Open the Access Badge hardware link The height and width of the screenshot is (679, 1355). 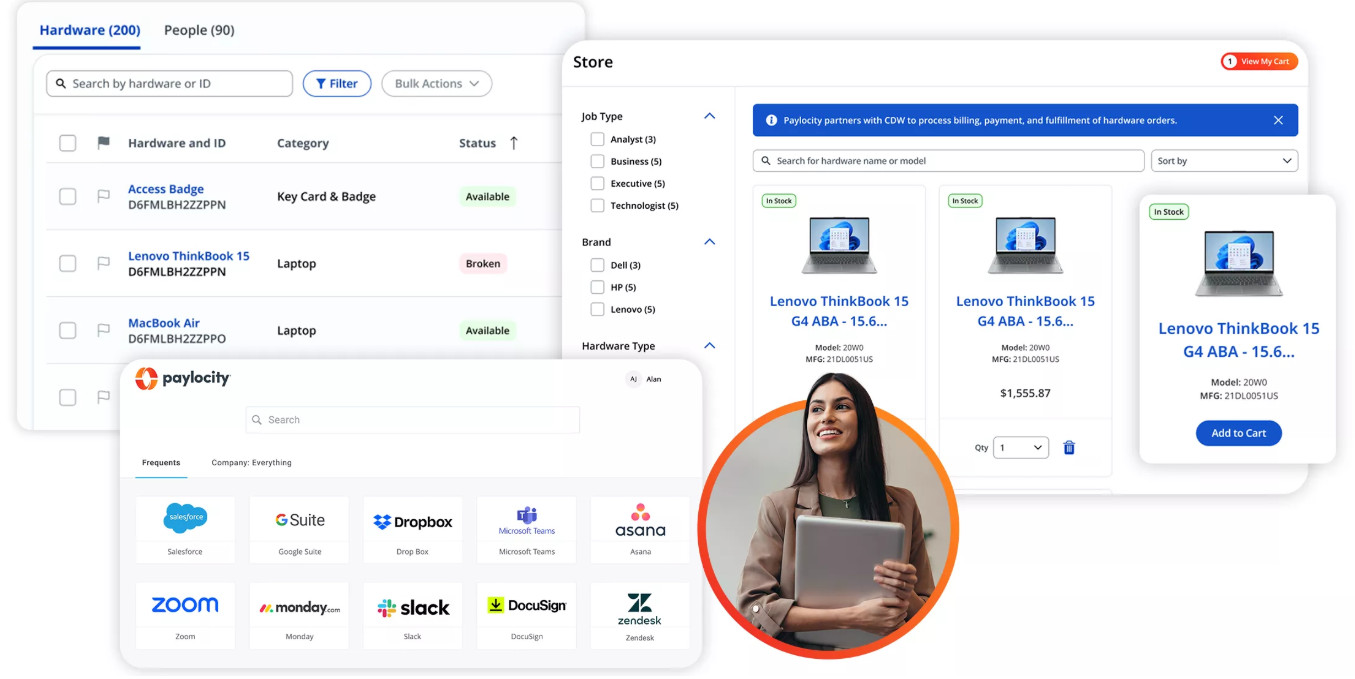click(x=166, y=189)
